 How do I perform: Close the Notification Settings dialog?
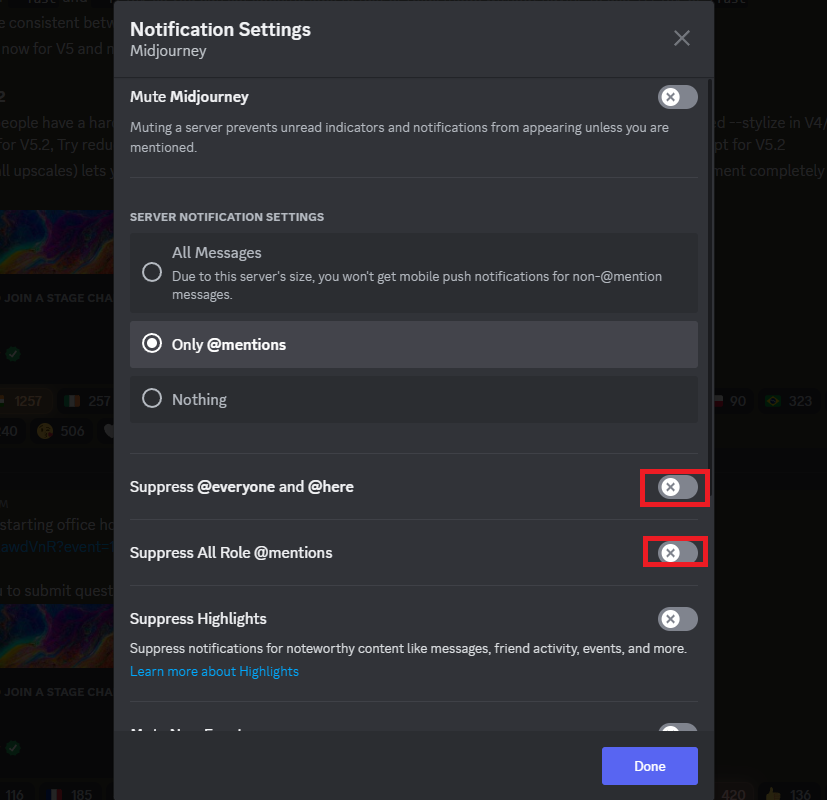coord(682,38)
